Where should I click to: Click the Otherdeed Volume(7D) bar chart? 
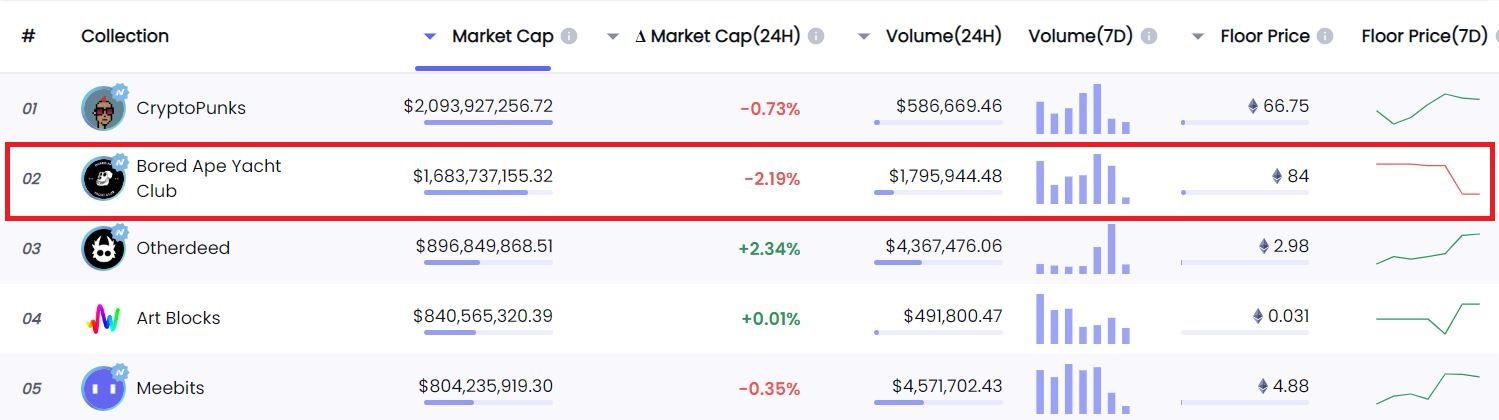point(1083,250)
